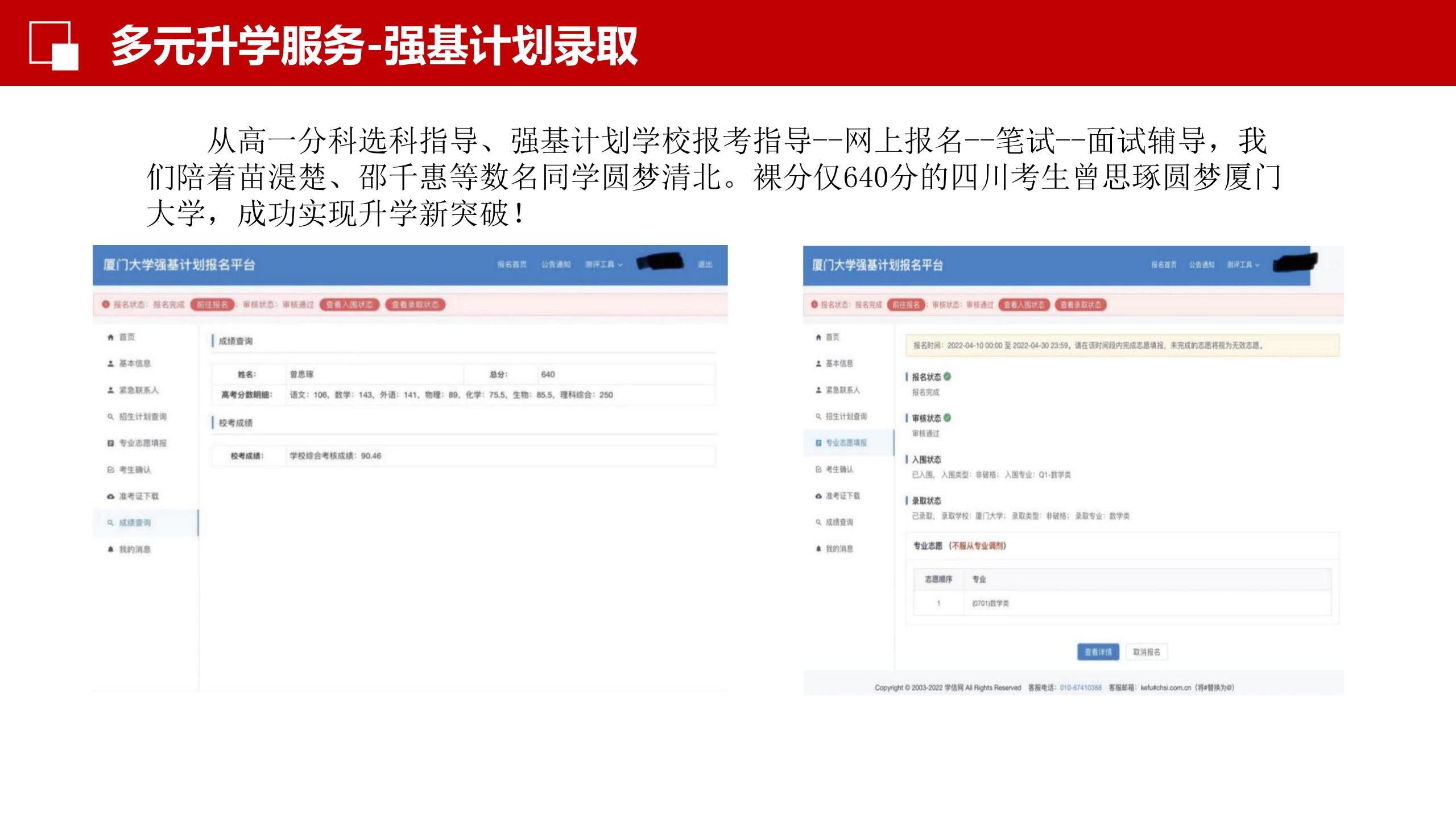Screen dimensions: 1456x819
Task: Click email kefu#chsi.com.cn in footer
Action: pos(1165,688)
